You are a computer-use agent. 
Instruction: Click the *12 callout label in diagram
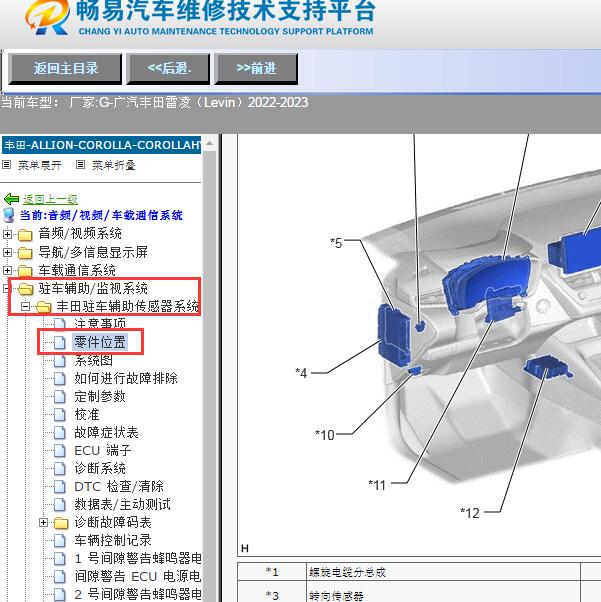click(470, 513)
